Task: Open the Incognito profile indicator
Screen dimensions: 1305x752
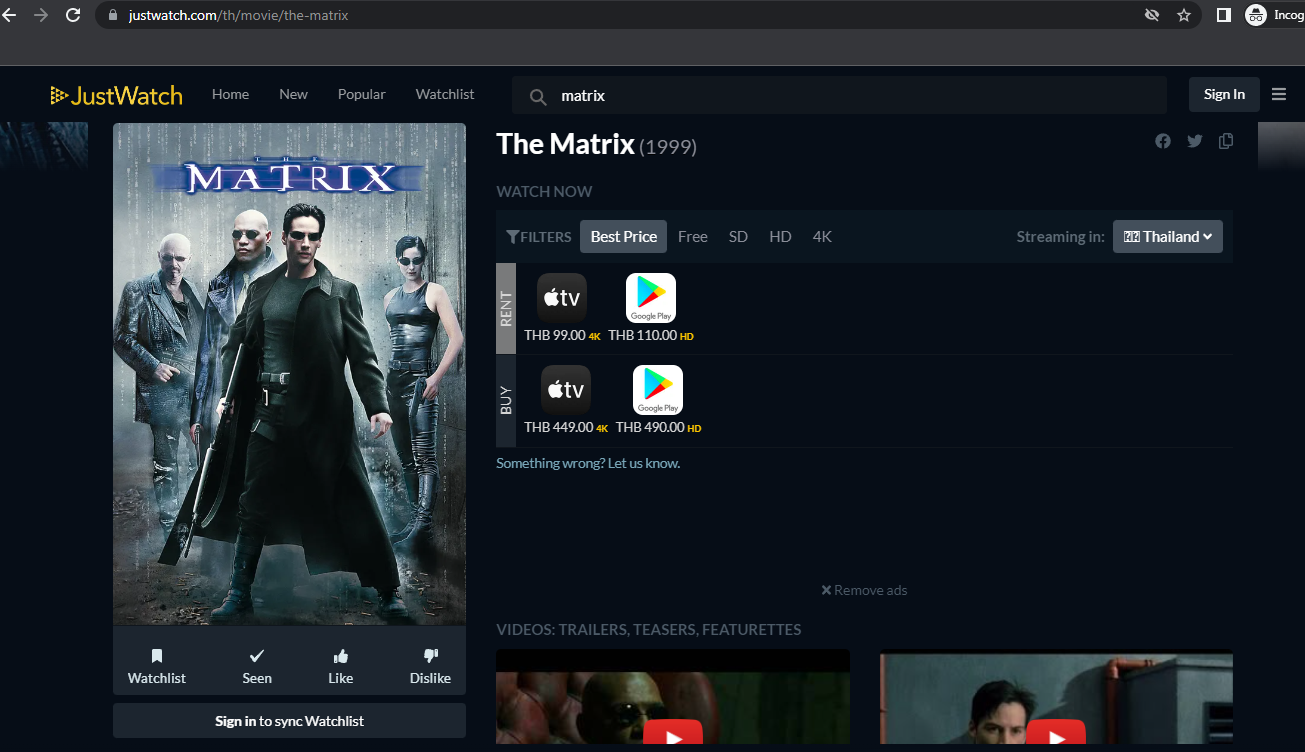Action: 1274,15
